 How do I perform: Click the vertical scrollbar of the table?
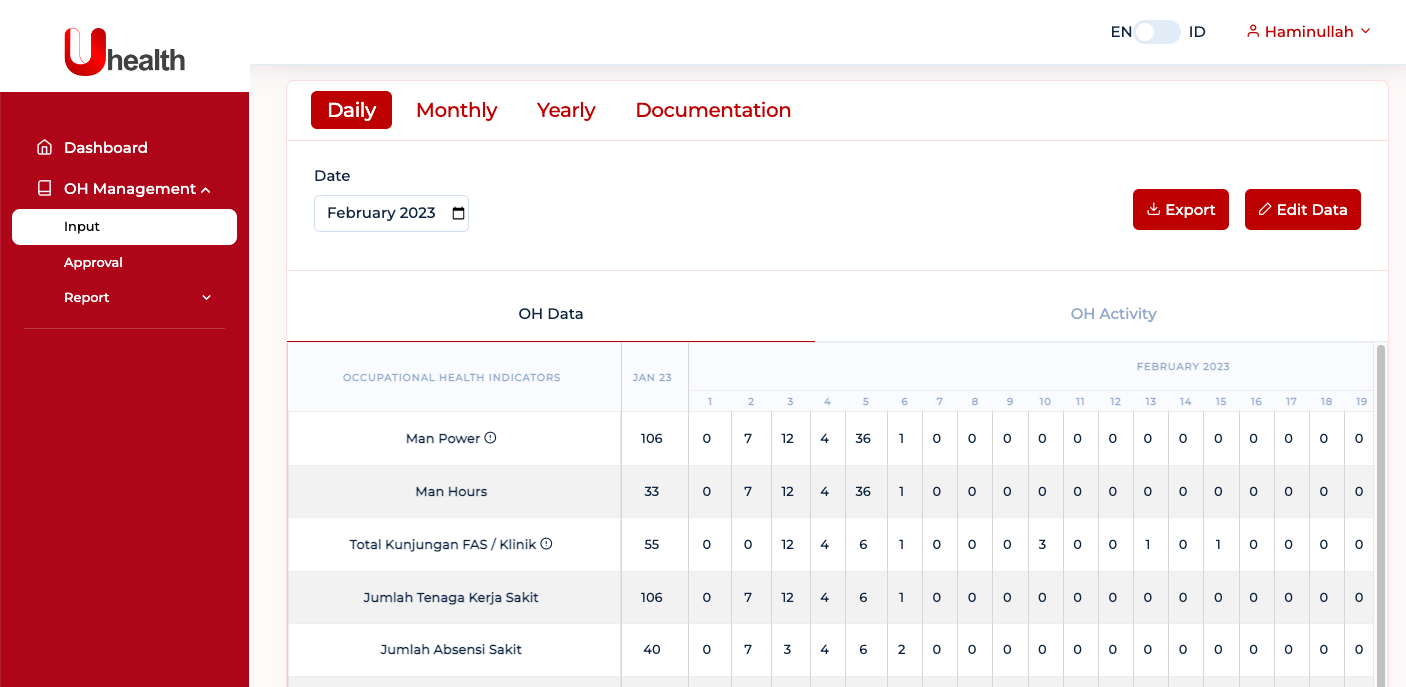click(x=1381, y=514)
